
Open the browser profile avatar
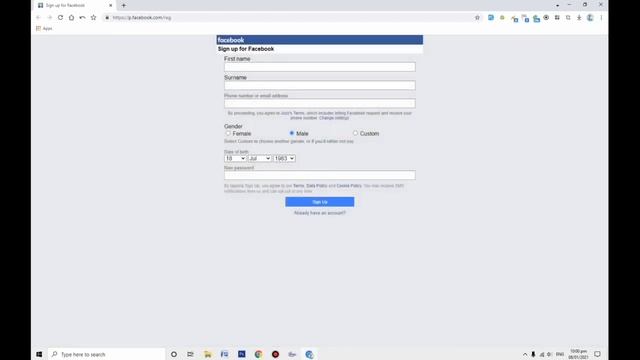(x=590, y=18)
